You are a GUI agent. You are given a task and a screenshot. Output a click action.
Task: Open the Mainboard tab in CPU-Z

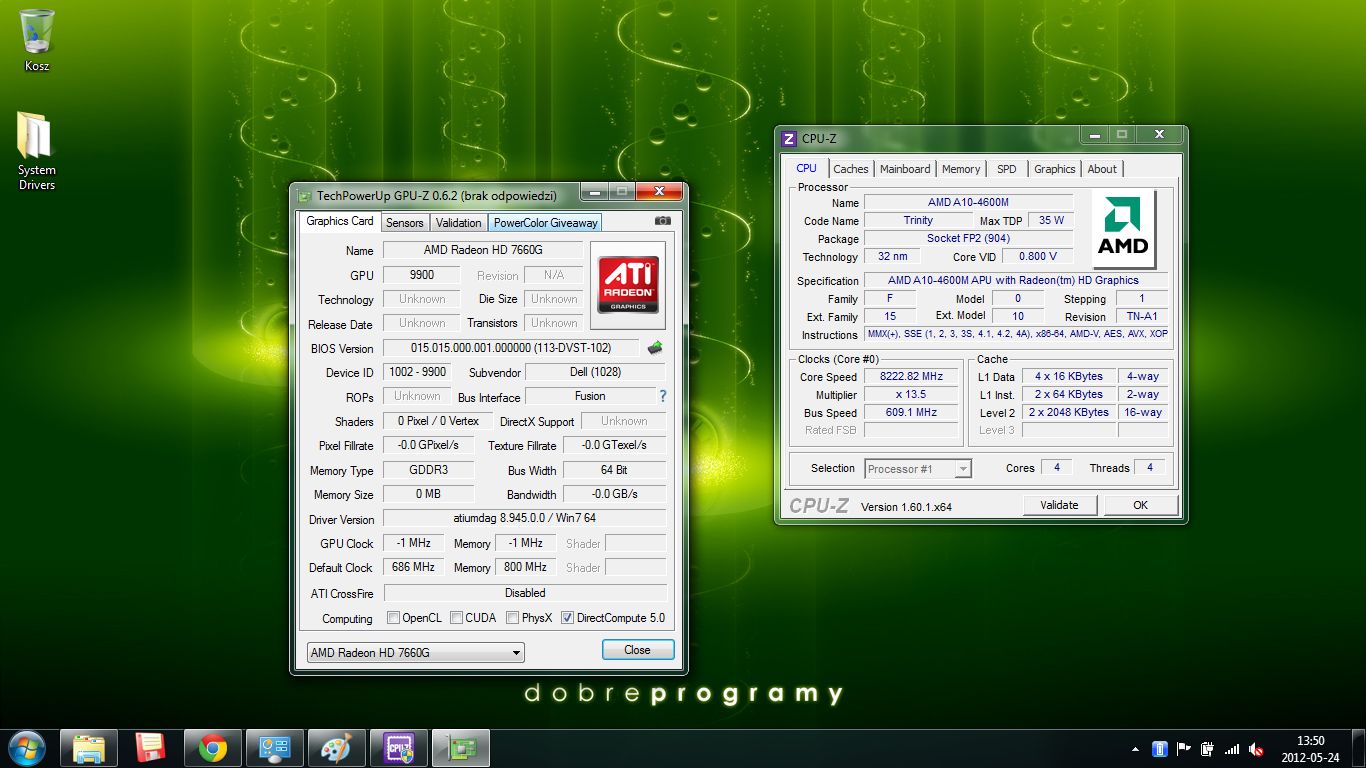904,169
